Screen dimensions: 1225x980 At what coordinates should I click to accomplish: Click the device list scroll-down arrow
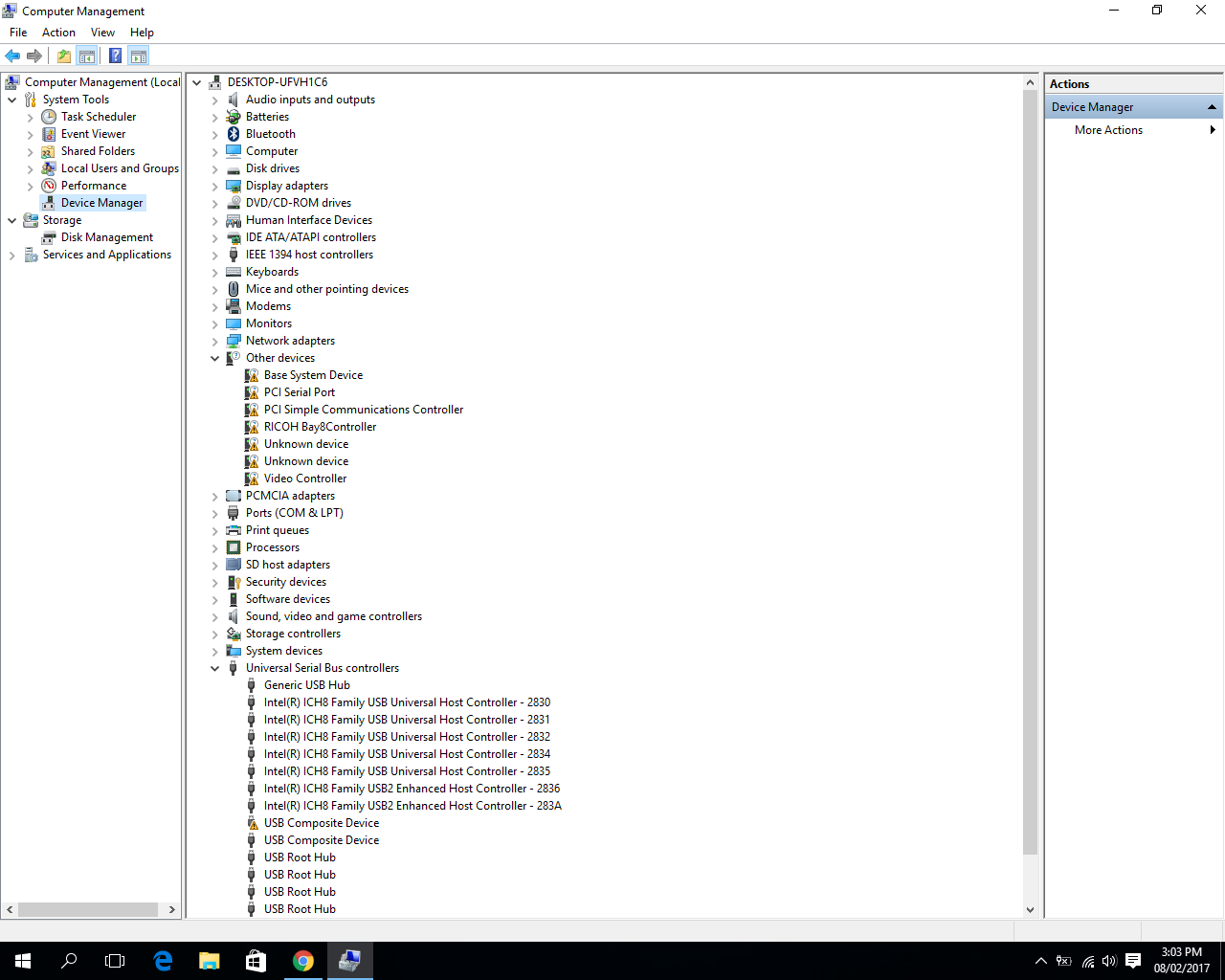[1030, 910]
